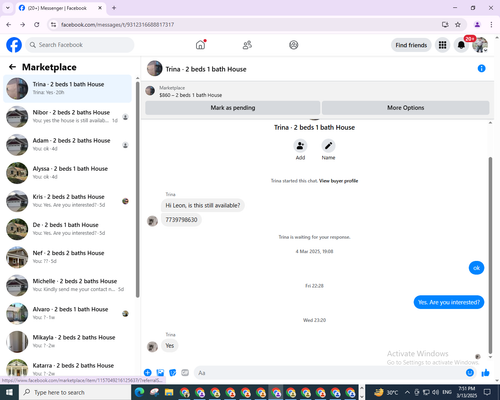Open account menu via profile avatar
500x400 pixels.
click(x=480, y=45)
